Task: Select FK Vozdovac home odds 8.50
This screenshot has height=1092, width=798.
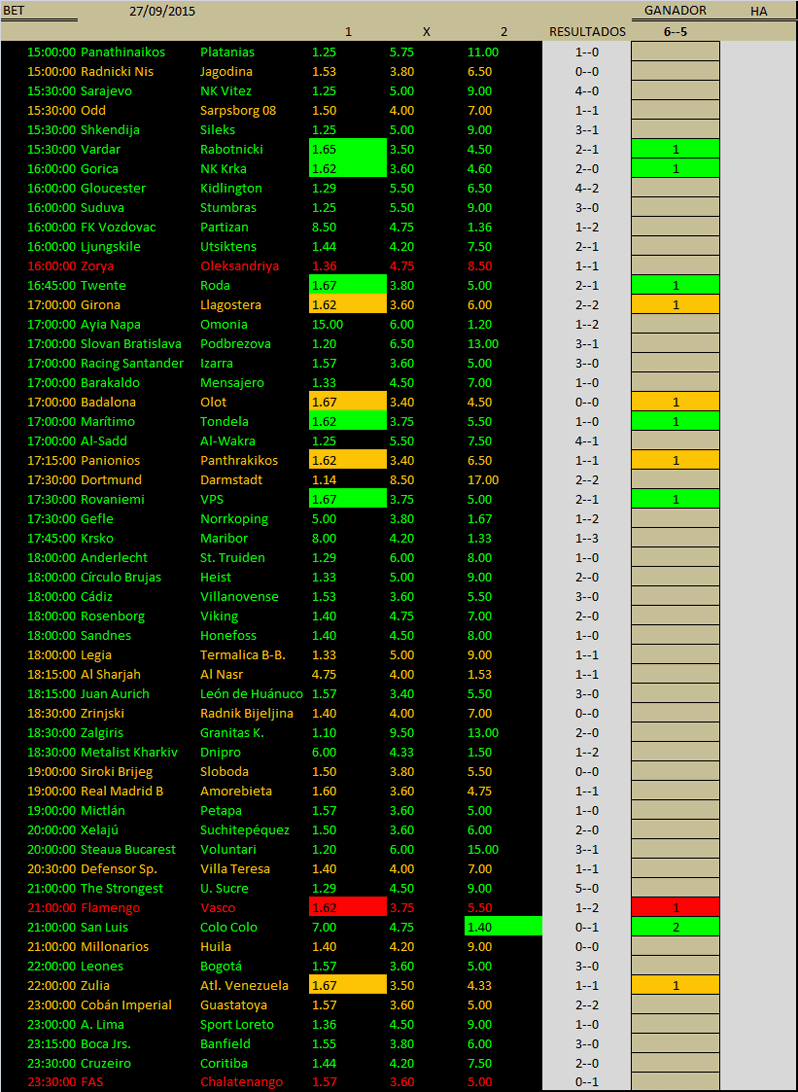Action: coord(324,226)
